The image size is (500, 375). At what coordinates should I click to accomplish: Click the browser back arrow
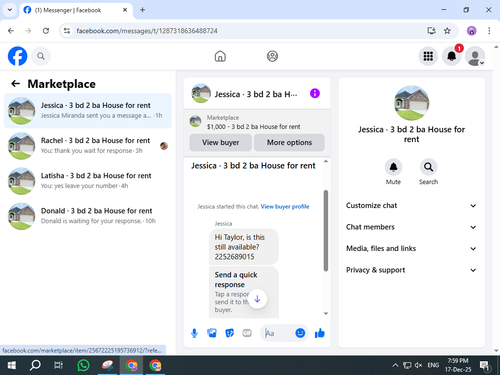[x=11, y=31]
